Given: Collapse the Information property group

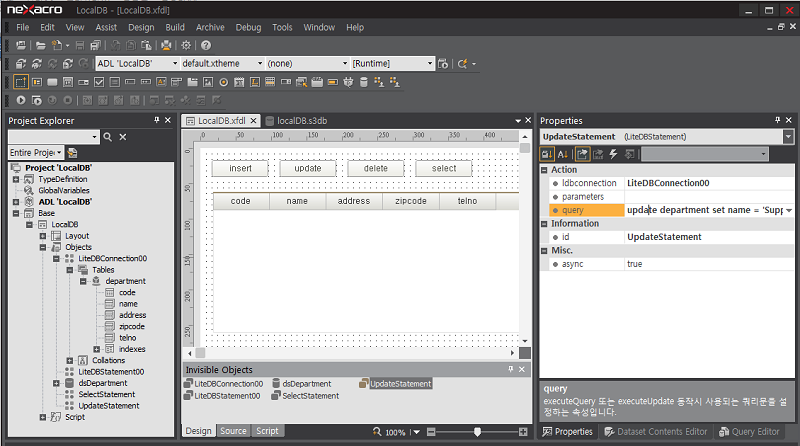Looking at the screenshot, I should [544, 224].
